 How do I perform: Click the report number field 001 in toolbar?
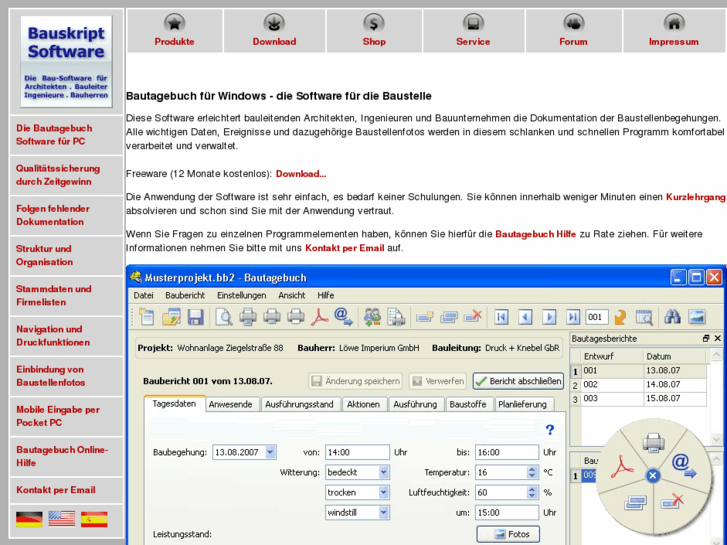point(596,317)
